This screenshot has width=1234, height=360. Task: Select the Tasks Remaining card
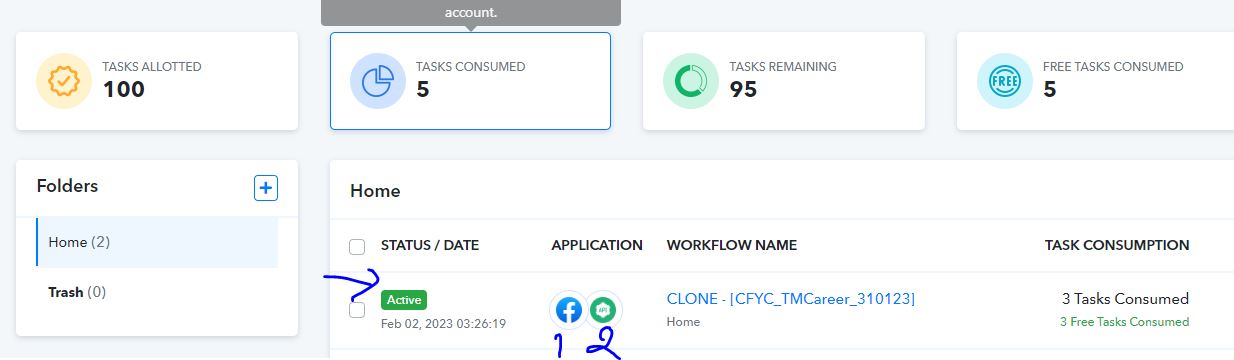coord(784,81)
